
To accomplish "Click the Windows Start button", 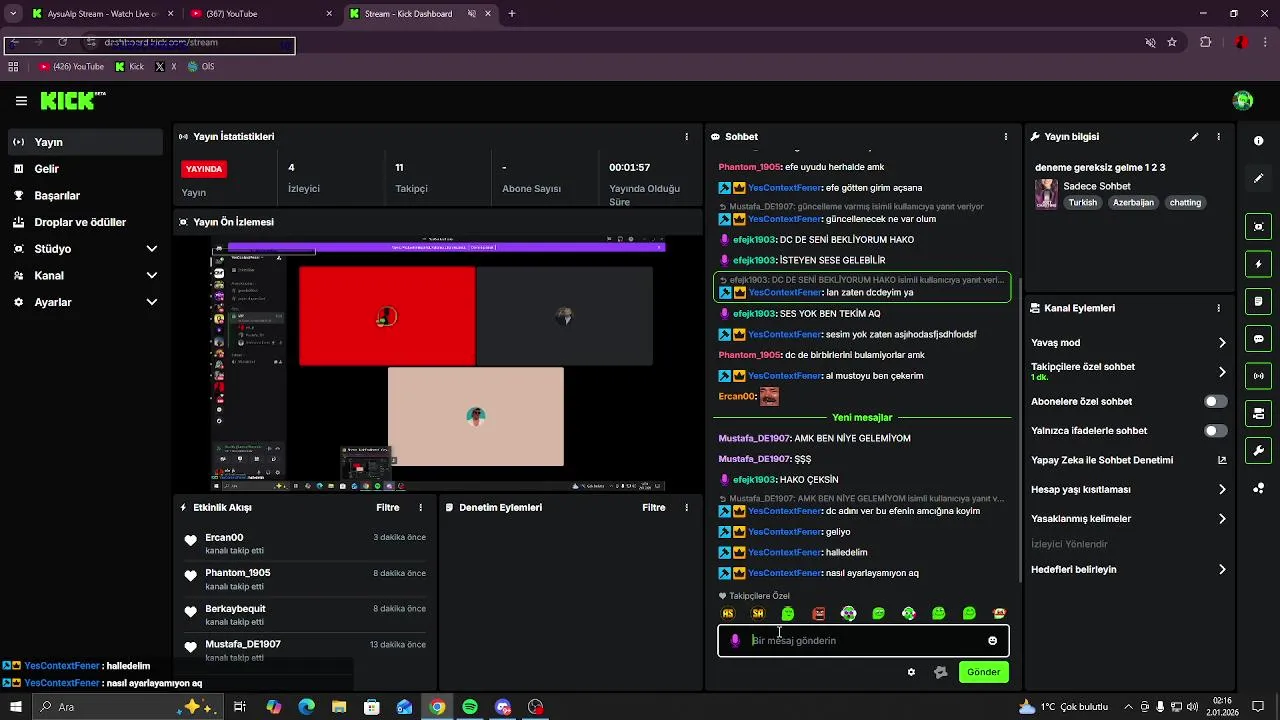I will [16, 707].
